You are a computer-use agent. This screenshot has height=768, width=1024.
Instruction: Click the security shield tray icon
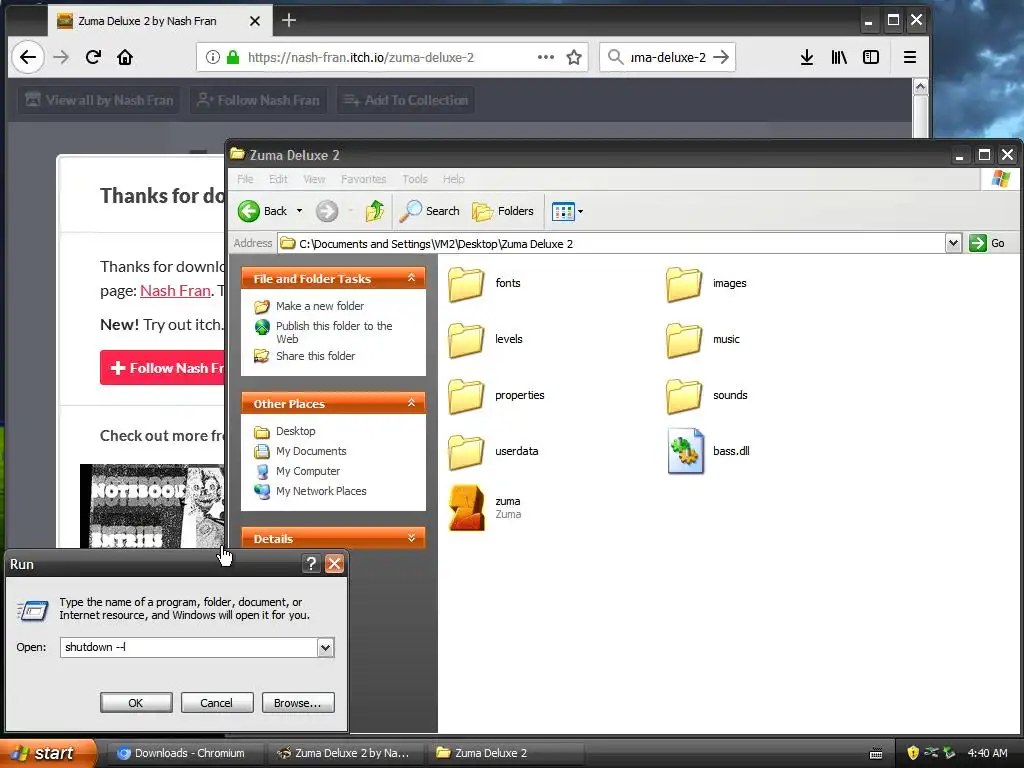point(913,753)
